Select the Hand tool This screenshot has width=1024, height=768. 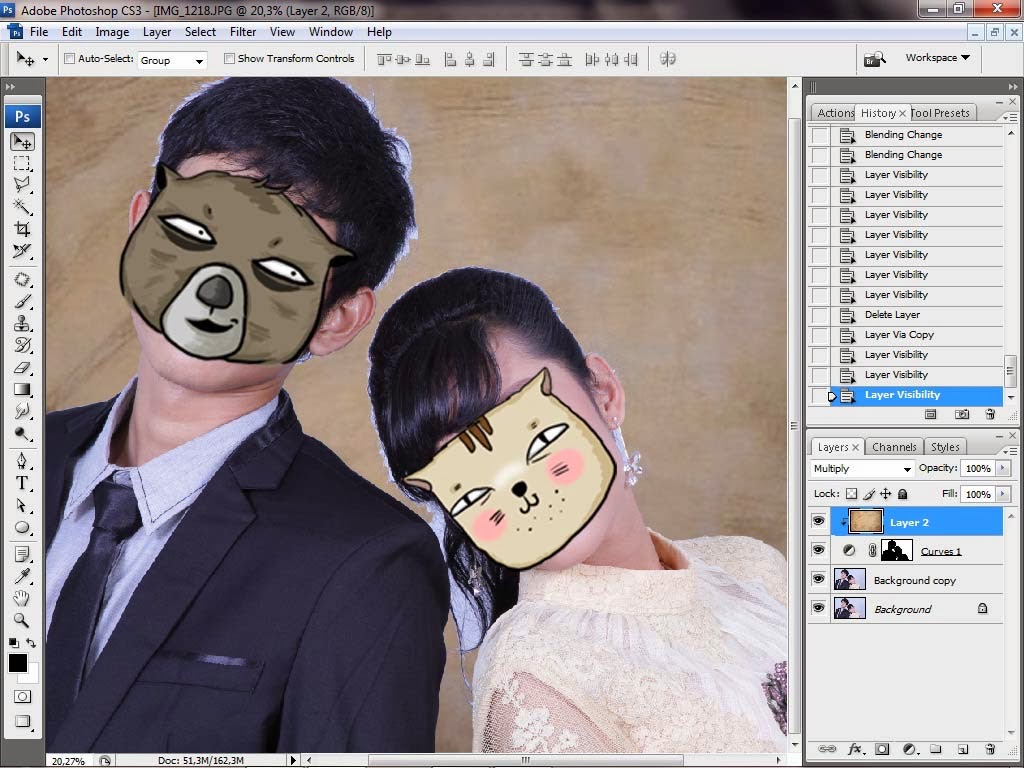[22, 598]
